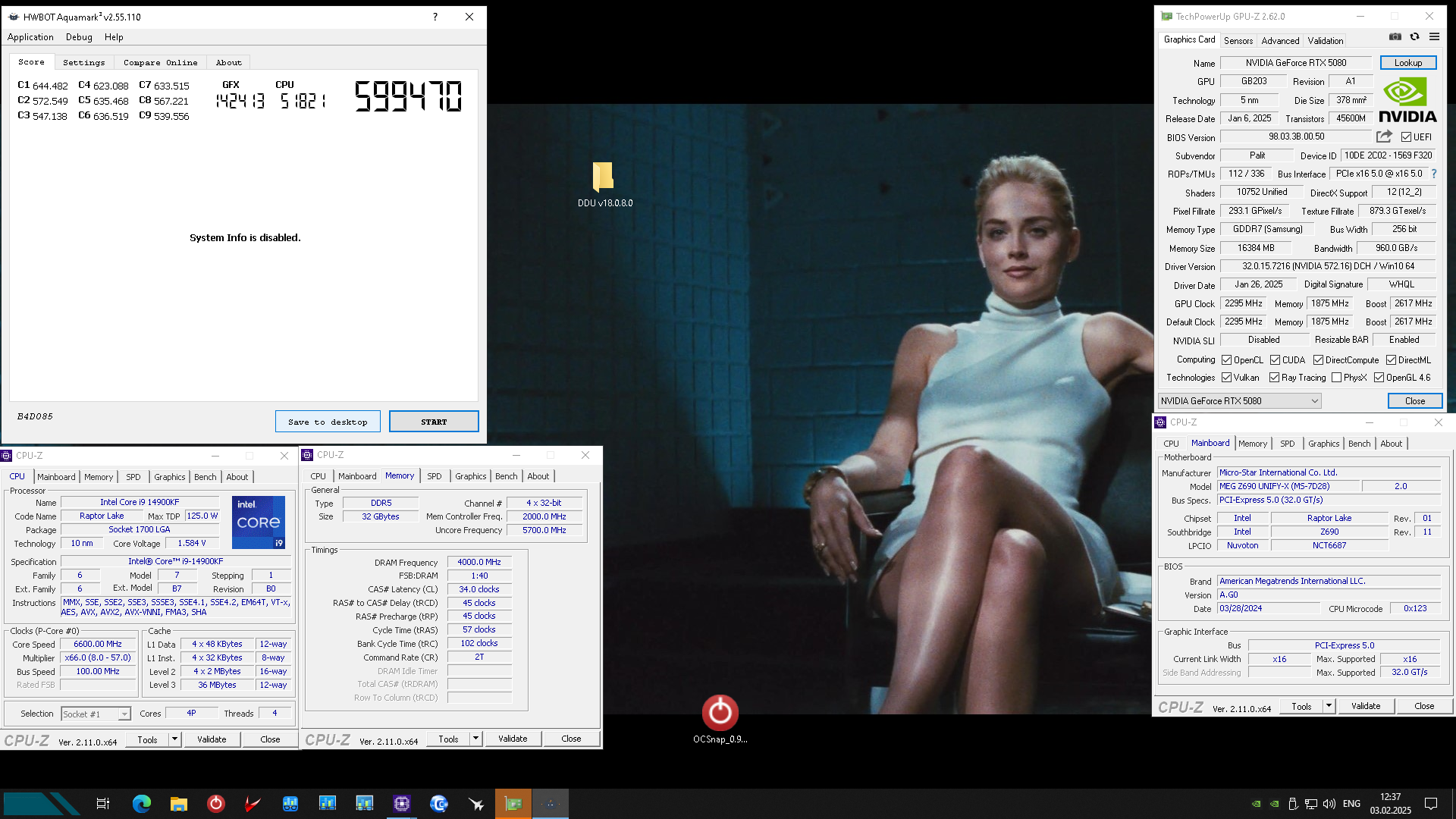Toggle the CUDA checkbox

[x=1275, y=360]
